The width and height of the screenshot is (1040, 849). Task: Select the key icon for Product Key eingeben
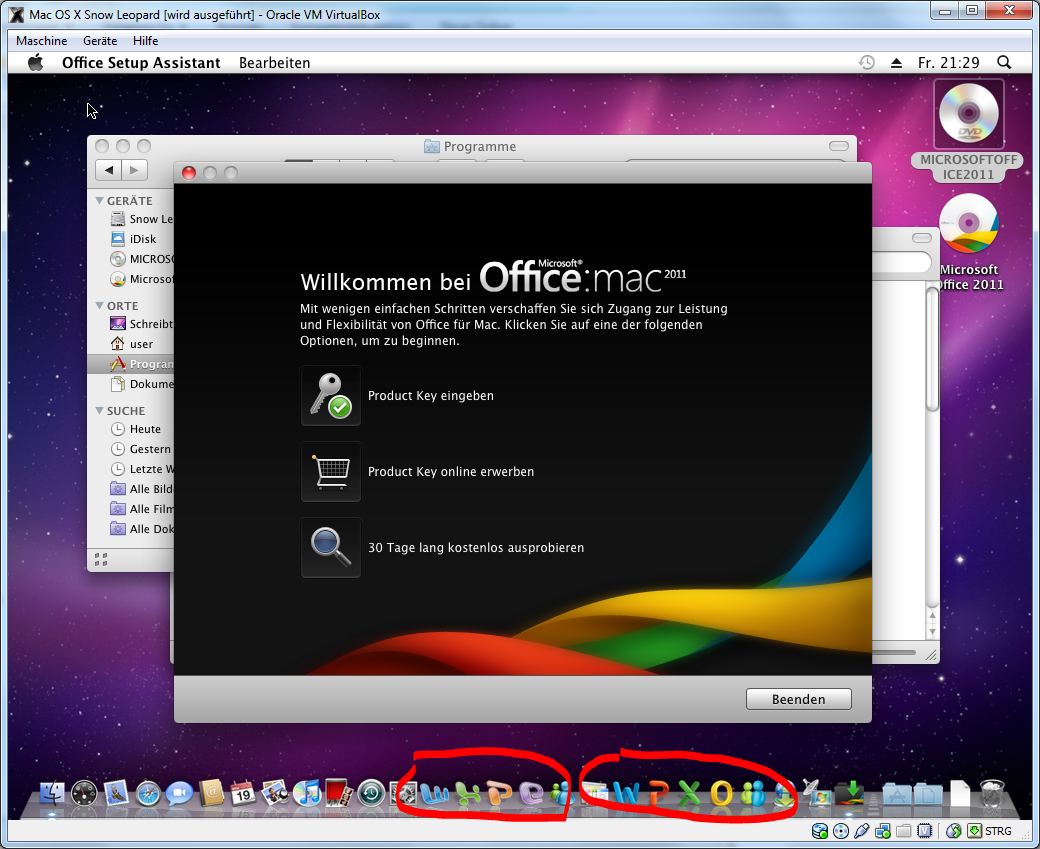330,395
